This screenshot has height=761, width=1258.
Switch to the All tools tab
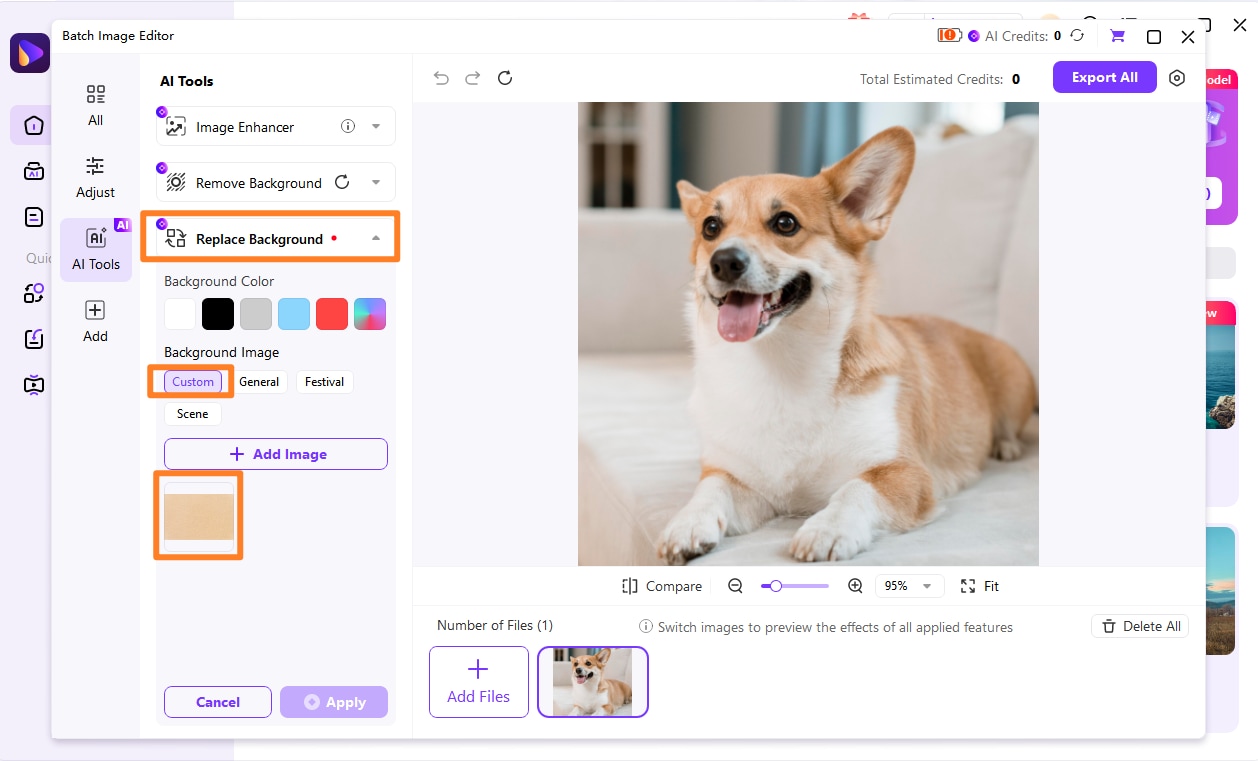(x=95, y=105)
